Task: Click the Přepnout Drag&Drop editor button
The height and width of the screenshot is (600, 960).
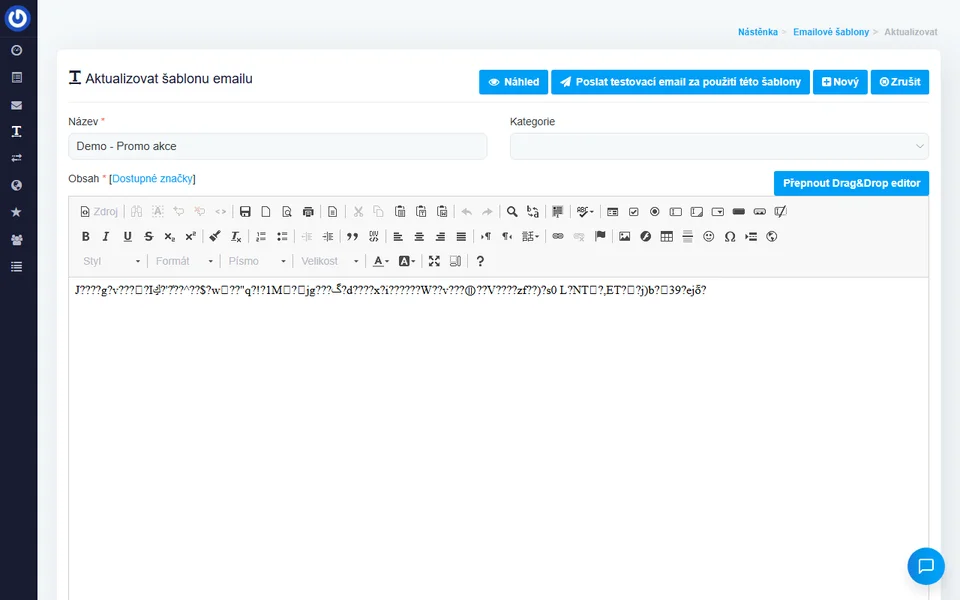Action: [851, 183]
